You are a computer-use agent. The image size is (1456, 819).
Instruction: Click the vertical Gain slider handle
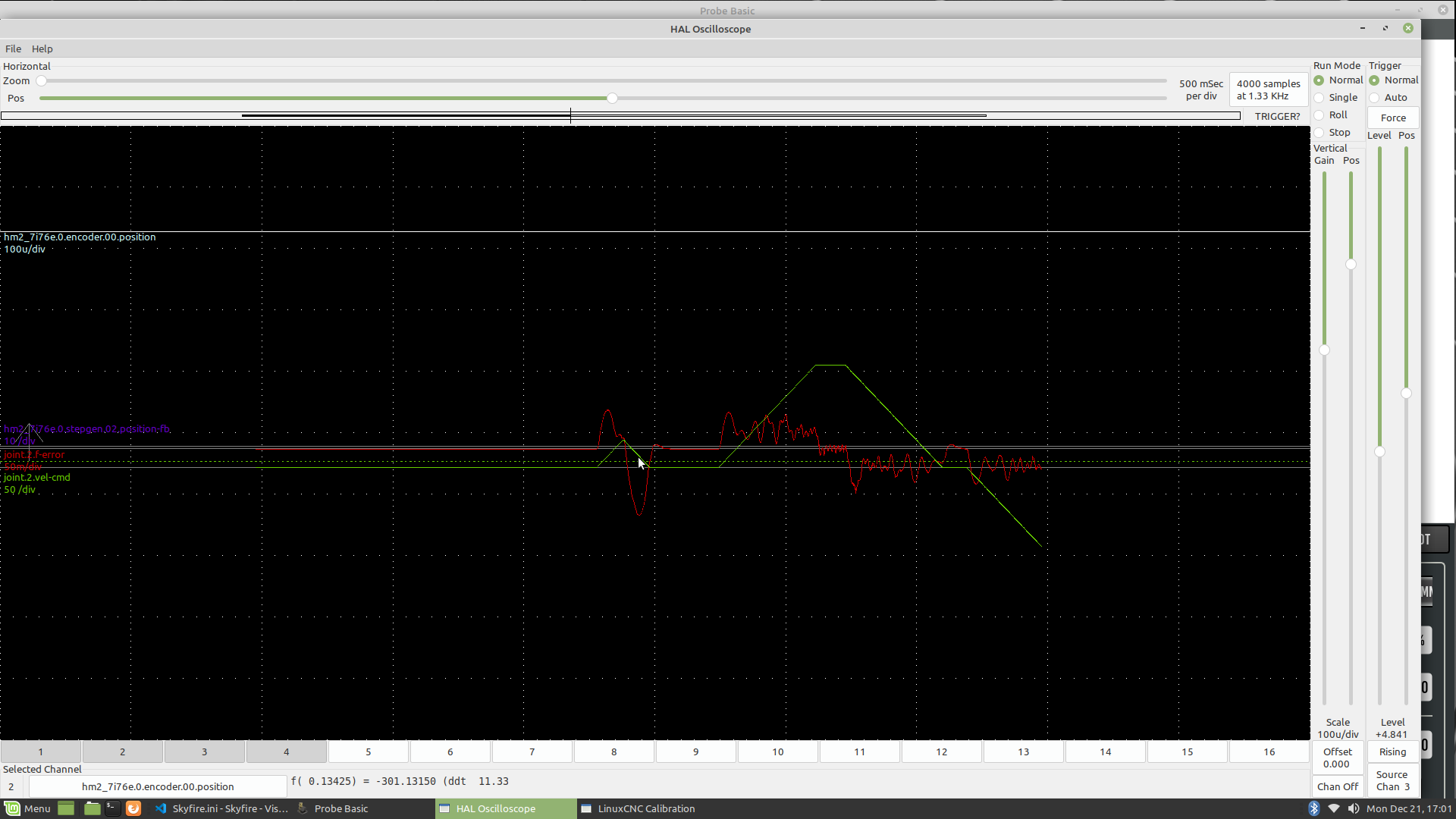[1324, 350]
